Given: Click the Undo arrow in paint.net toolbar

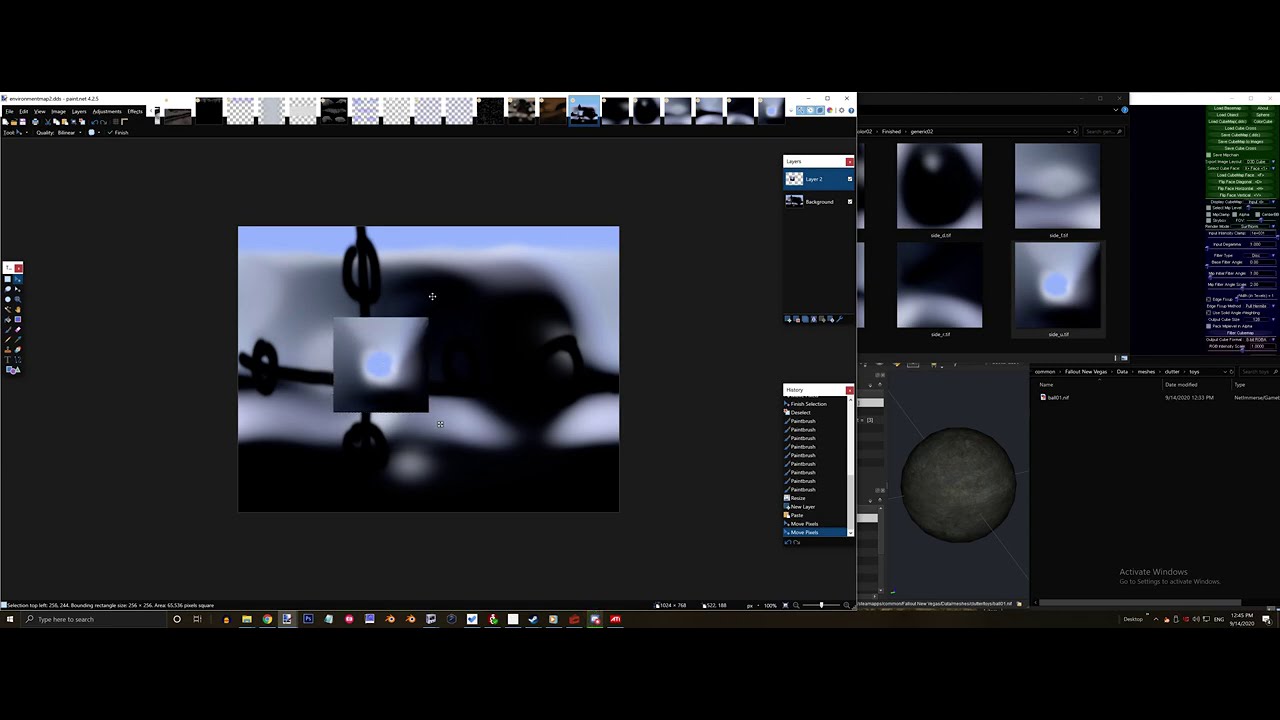Looking at the screenshot, I should (94, 122).
